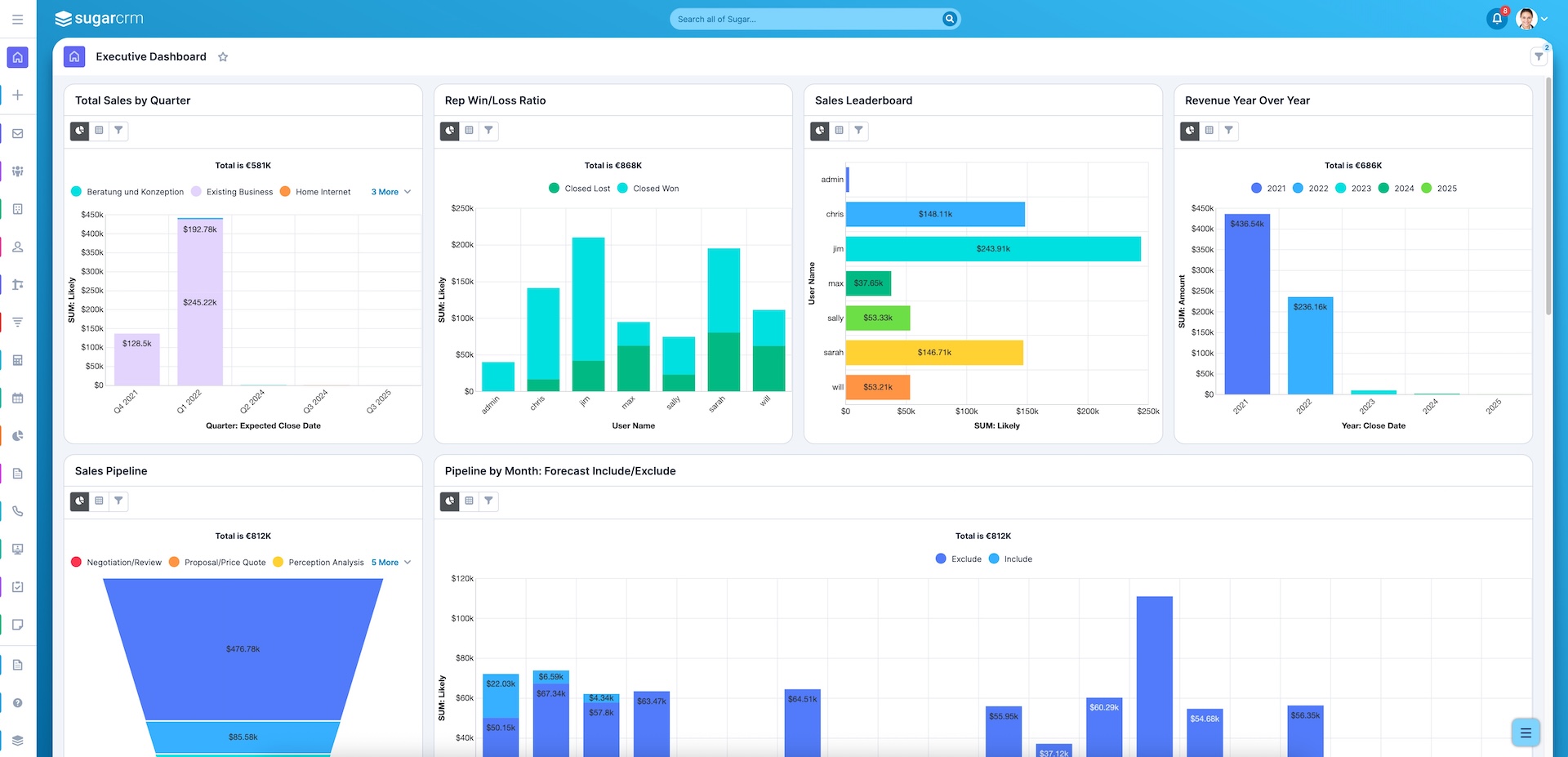Image resolution: width=1568 pixels, height=757 pixels.
Task: Open the dashboard filters via the top-right filter button
Action: [1537, 56]
